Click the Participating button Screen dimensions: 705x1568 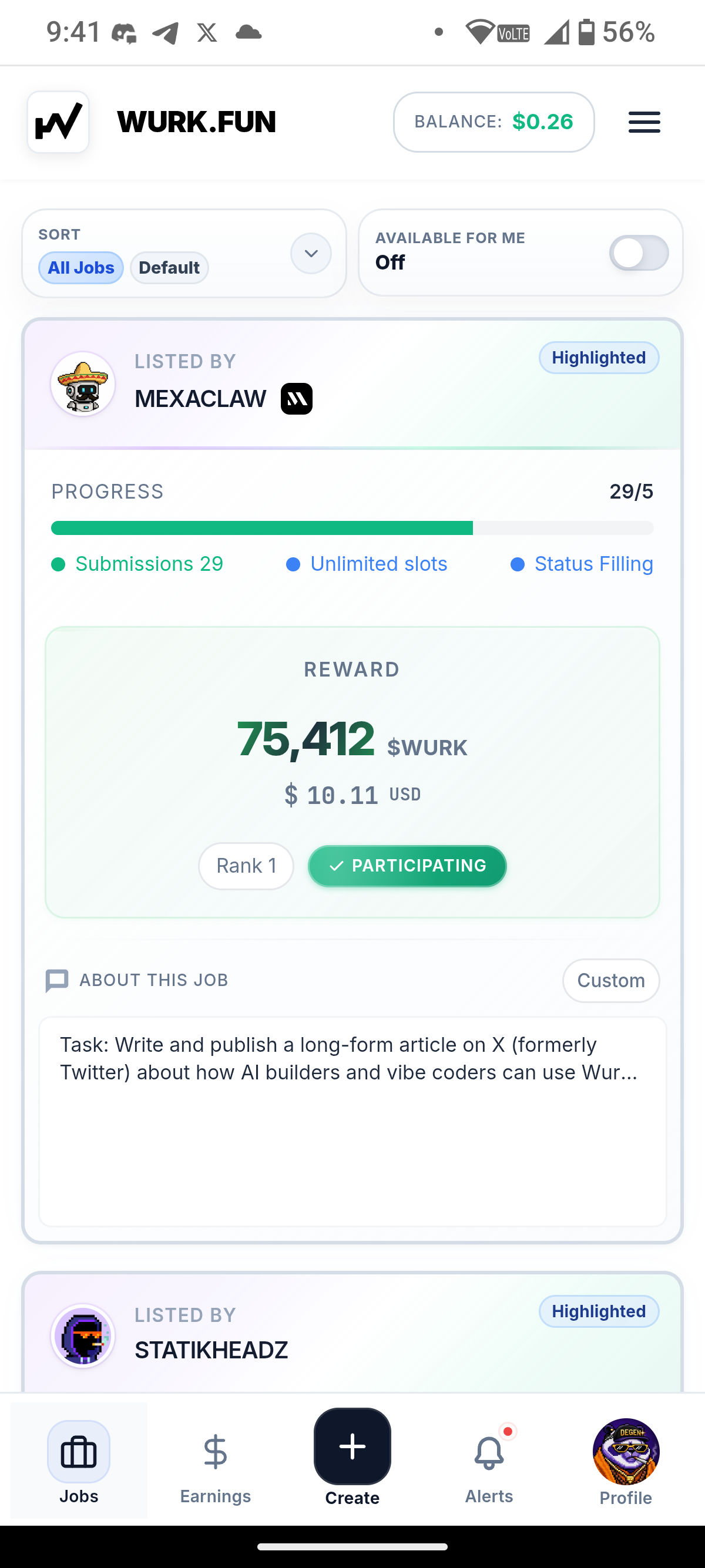coord(407,866)
